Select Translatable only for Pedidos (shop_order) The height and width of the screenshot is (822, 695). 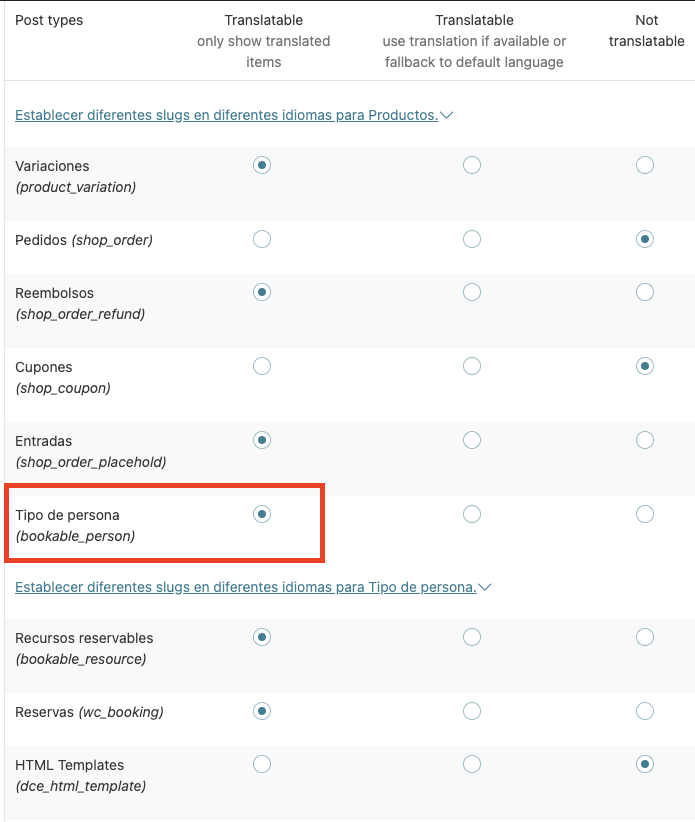(262, 239)
